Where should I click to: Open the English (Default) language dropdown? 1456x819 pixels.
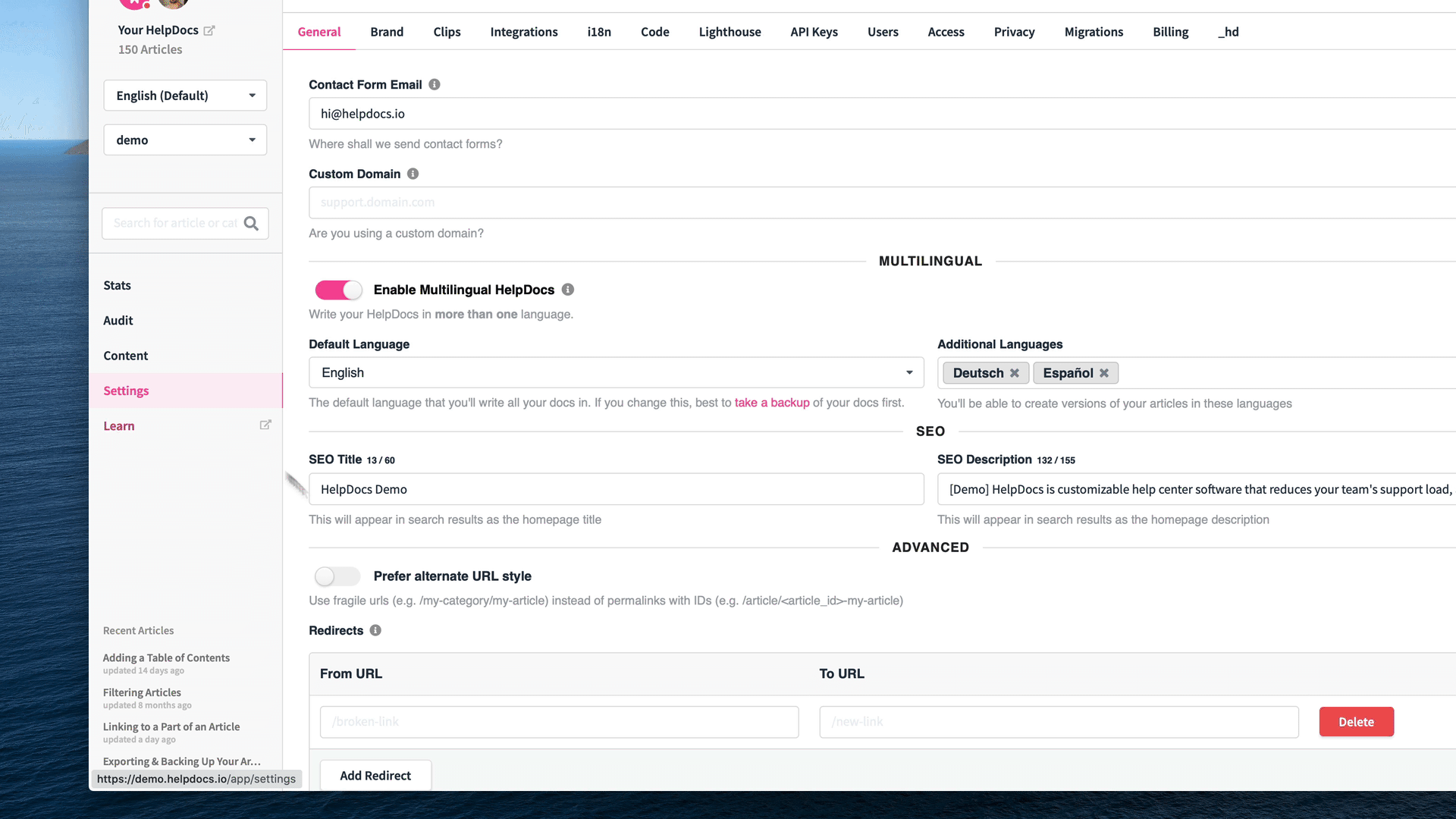(185, 96)
